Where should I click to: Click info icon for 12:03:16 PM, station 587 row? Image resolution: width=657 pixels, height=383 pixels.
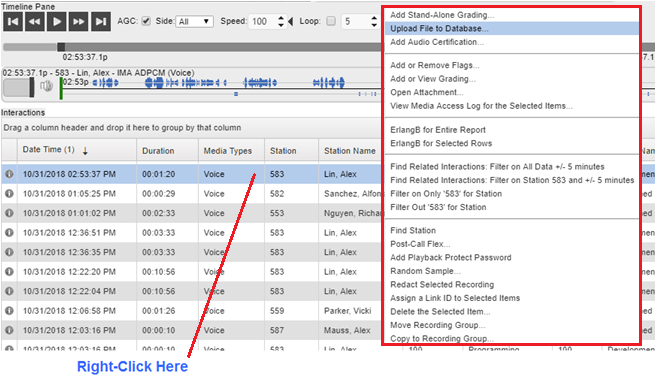pyautogui.click(x=9, y=330)
